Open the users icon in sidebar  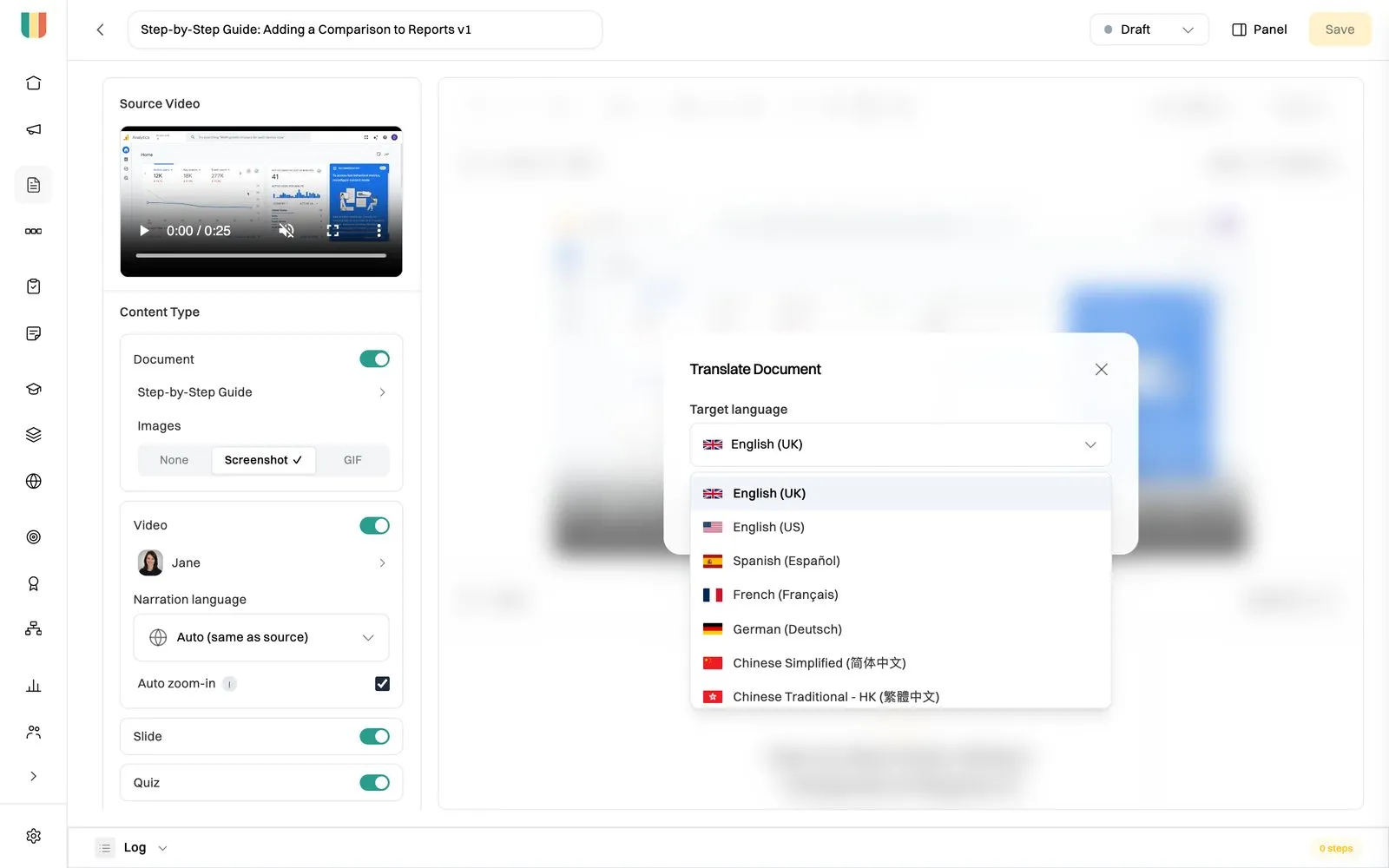point(34,732)
